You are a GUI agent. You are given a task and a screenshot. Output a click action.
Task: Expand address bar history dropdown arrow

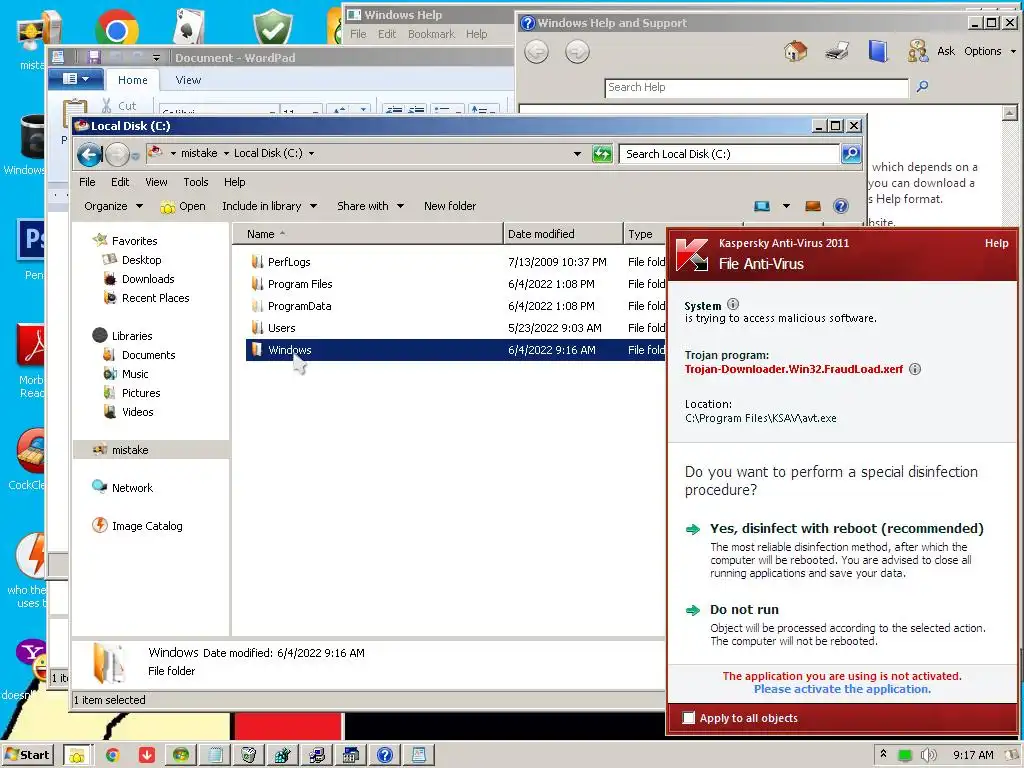[x=577, y=154]
